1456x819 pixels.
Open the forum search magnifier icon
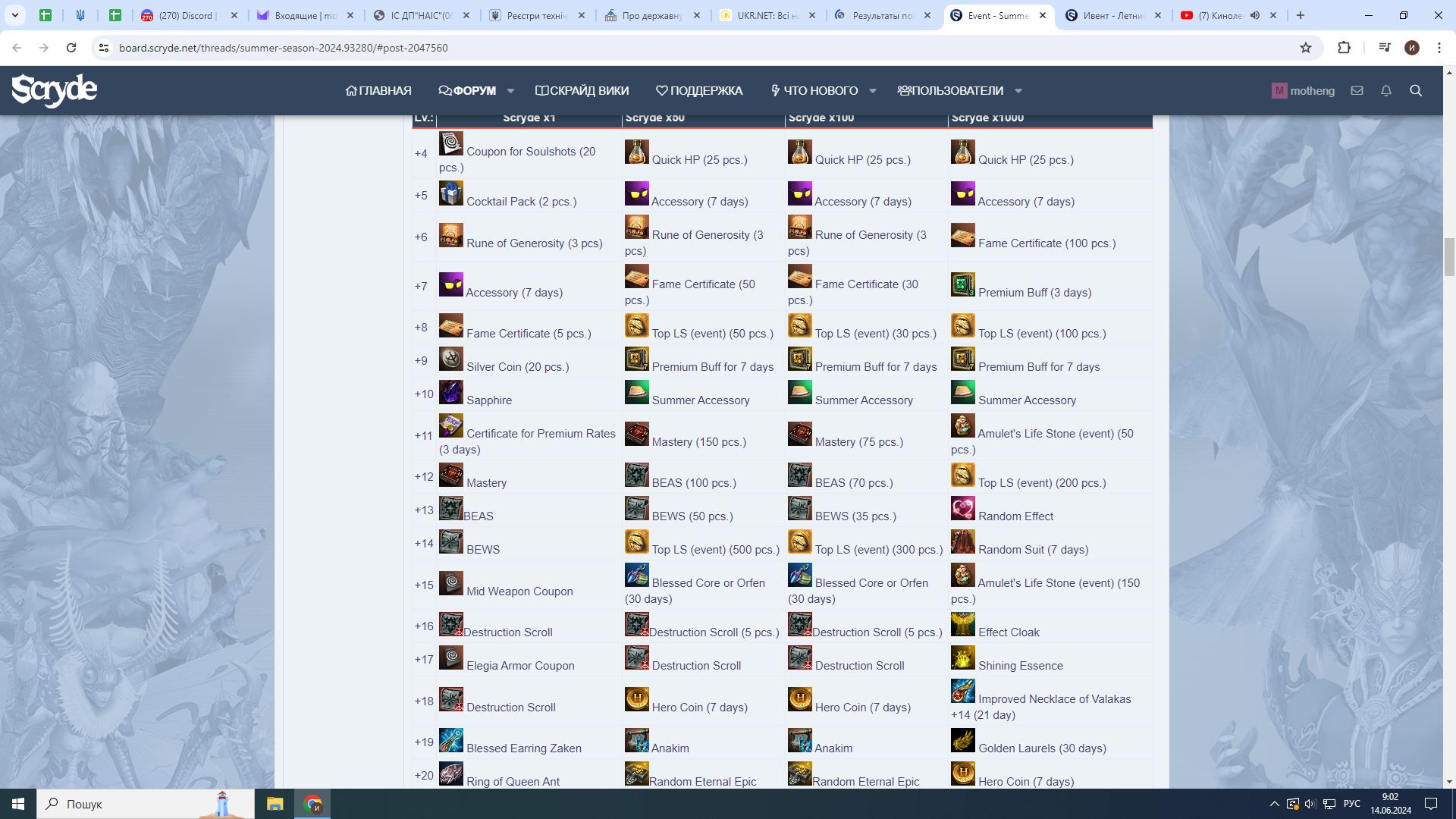point(1415,91)
